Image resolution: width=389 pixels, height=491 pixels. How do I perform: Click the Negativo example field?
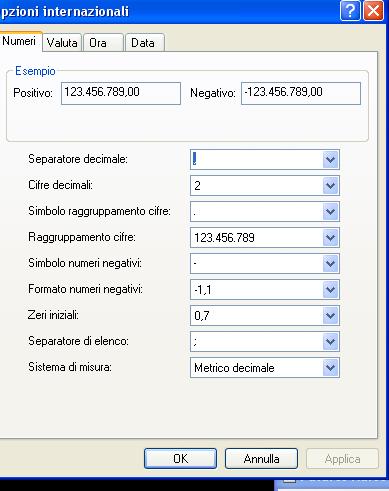click(x=301, y=93)
